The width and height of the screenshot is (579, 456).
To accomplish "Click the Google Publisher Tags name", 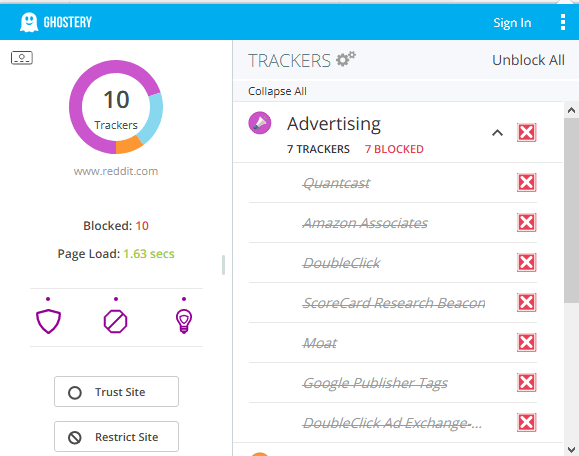I will [x=375, y=383].
